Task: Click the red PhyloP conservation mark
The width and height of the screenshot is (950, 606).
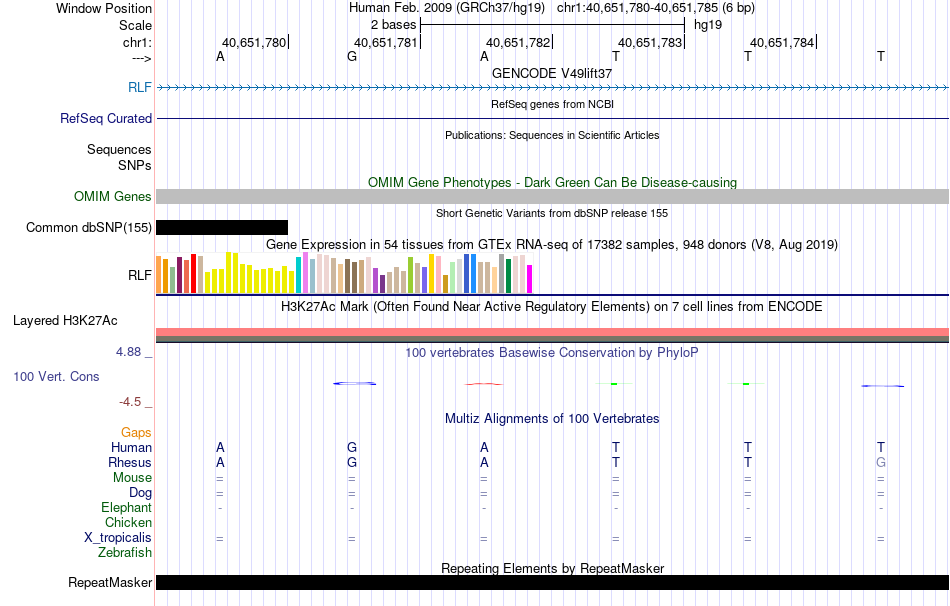Action: (x=483, y=384)
